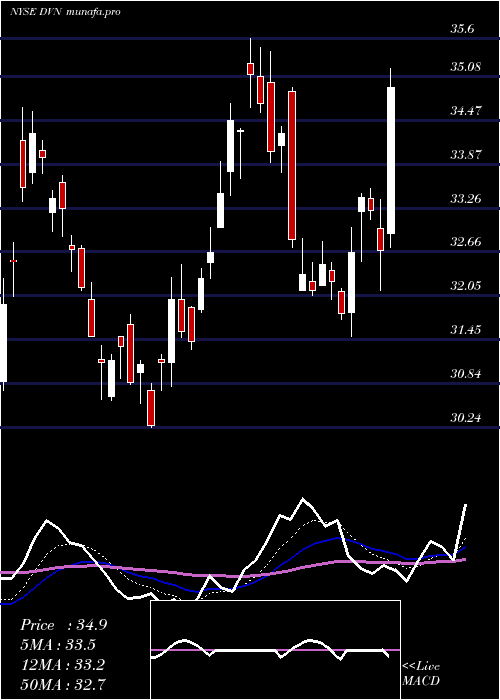Click the 33.87 price axis label
This screenshot has height=700, width=500.
[x=465, y=155]
